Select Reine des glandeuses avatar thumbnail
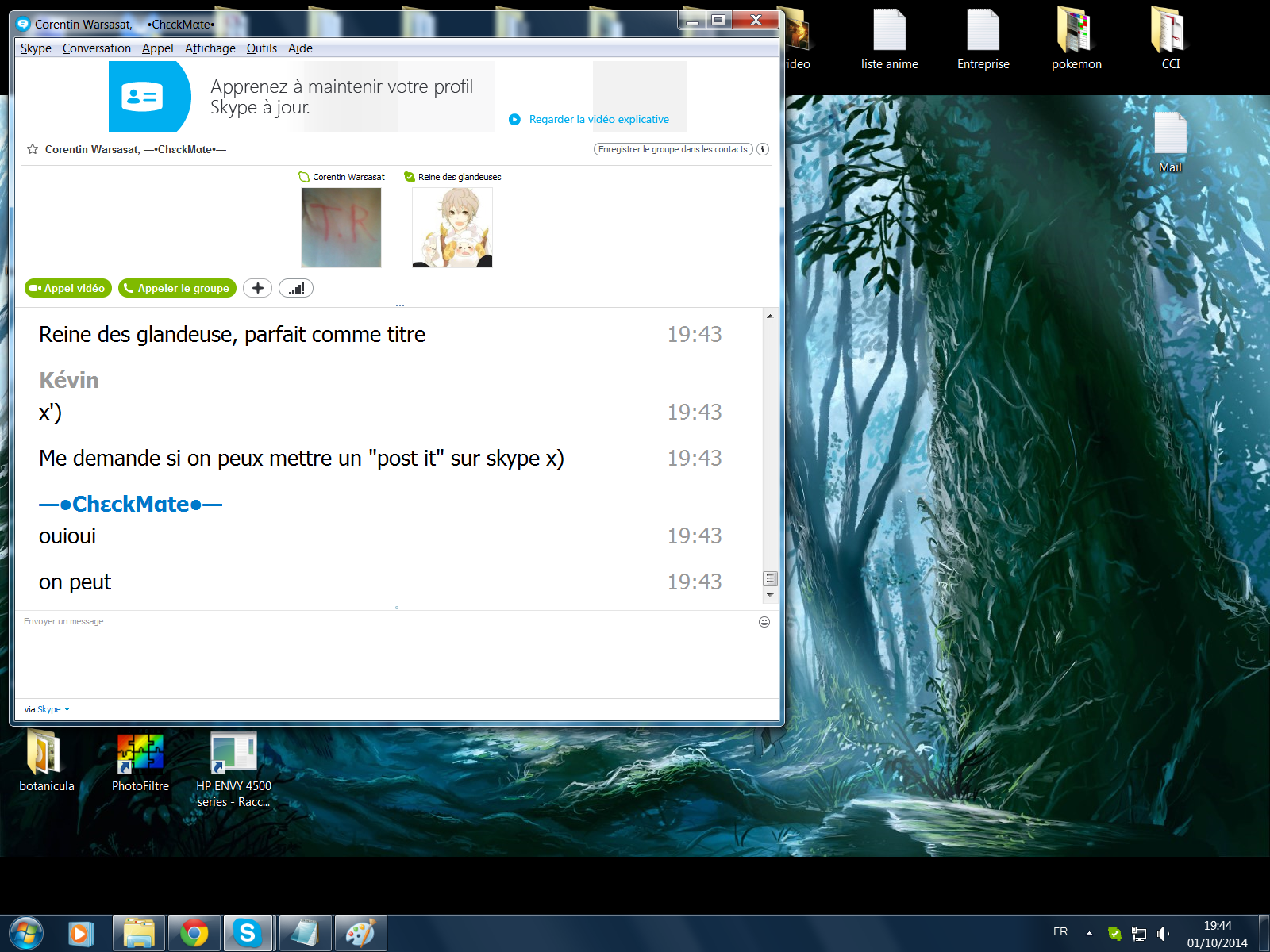1270x952 pixels. tap(452, 228)
